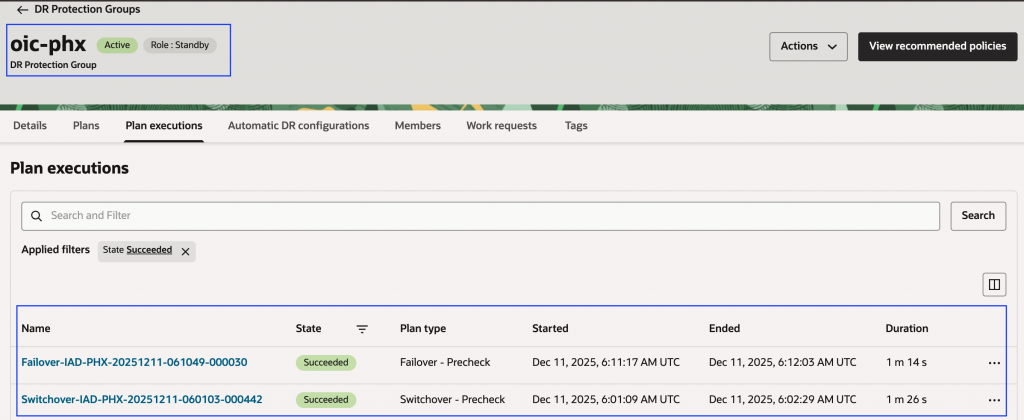The image size is (1024, 420).
Task: Switch to the Tags tab
Action: 576,126
